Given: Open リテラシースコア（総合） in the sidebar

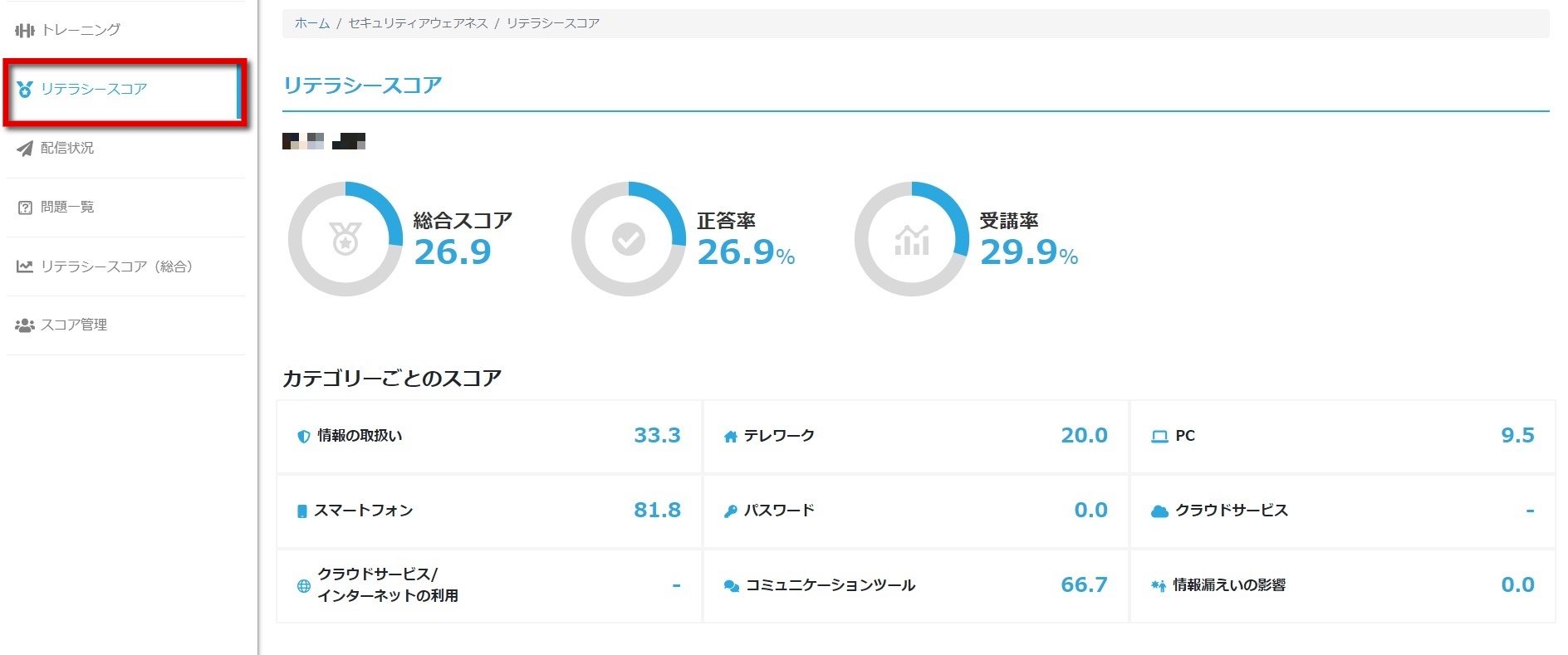Looking at the screenshot, I should [126, 266].
